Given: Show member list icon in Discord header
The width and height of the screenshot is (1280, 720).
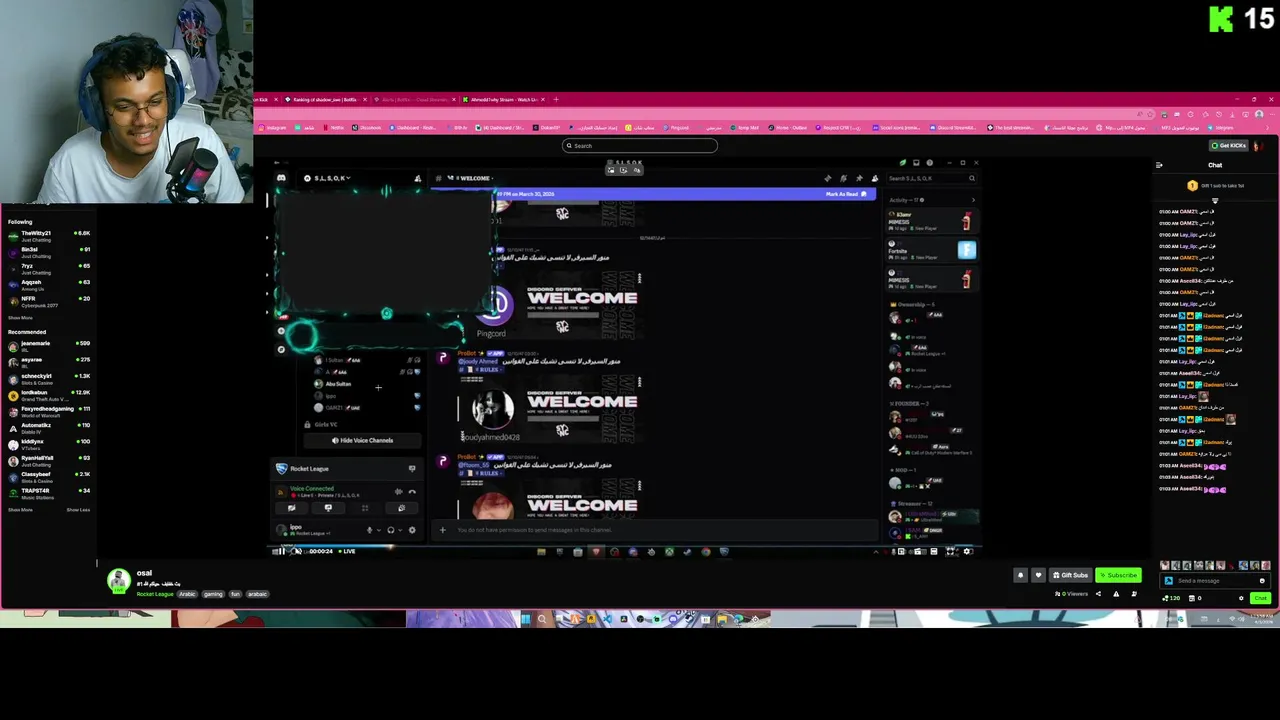Looking at the screenshot, I should pyautogui.click(x=875, y=178).
